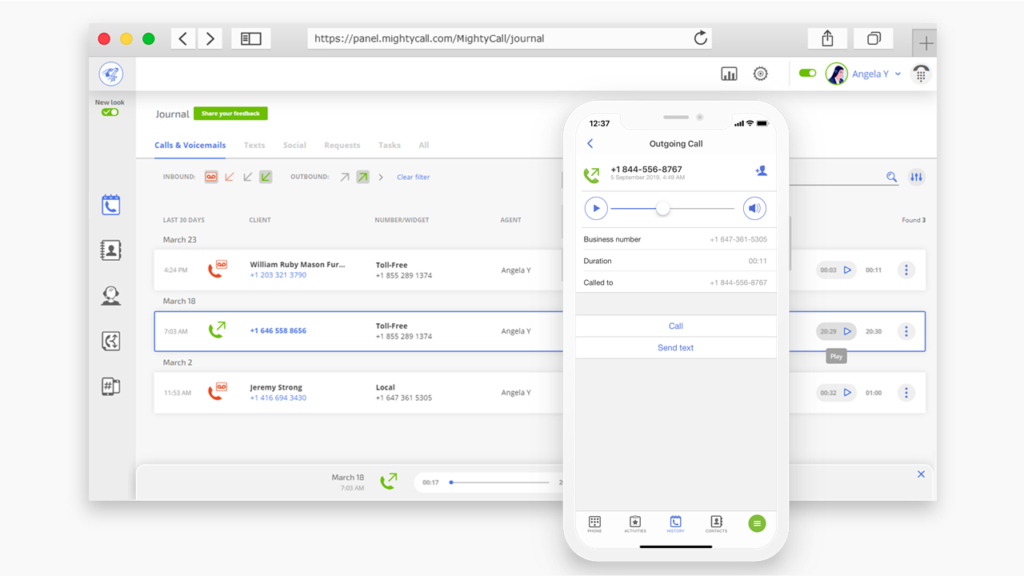Expand the Angela Y account dropdown
The height and width of the screenshot is (576, 1024).
896,73
